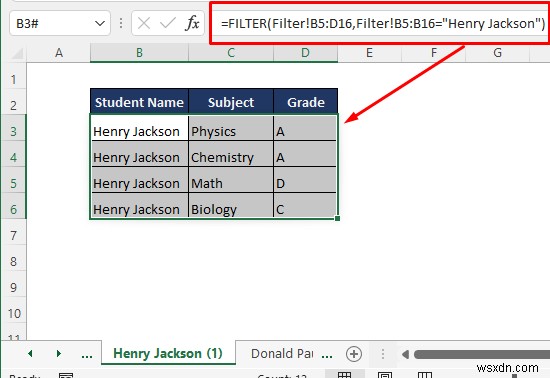
Task: Select column C header
Action: tap(231, 53)
